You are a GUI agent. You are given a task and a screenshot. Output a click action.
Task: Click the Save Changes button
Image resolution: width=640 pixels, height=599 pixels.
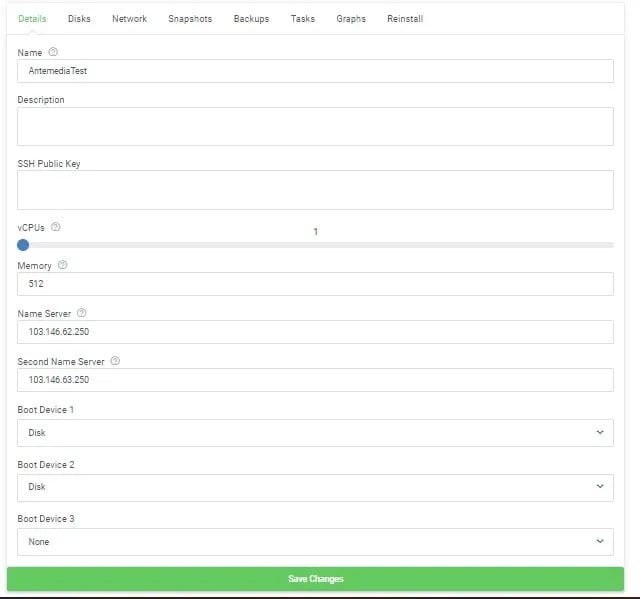click(x=315, y=579)
